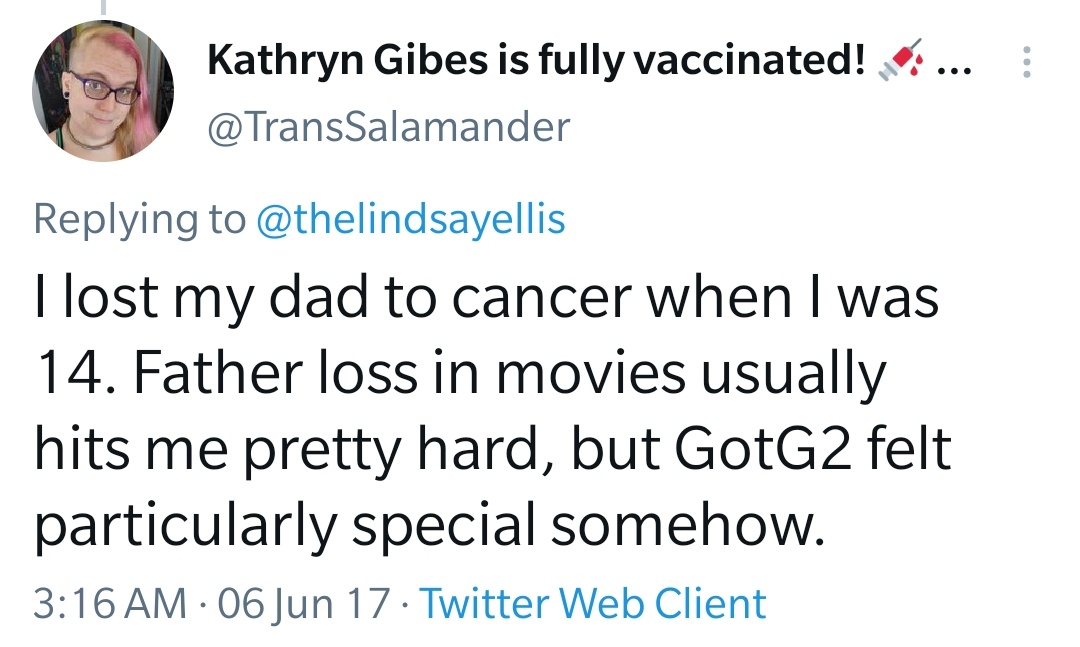Open the @thelindsayellis mention link
Image resolution: width=1080 pixels, height=647 pixels.
click(x=411, y=218)
